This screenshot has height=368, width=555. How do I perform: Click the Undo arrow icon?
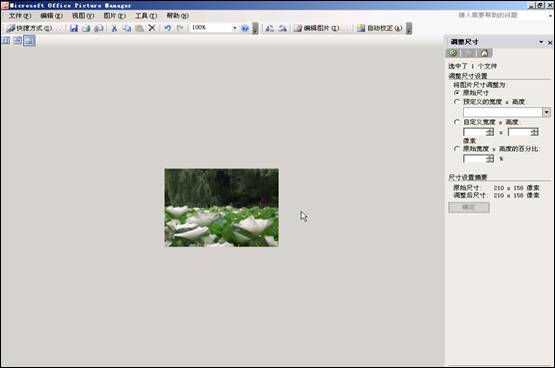click(168, 28)
